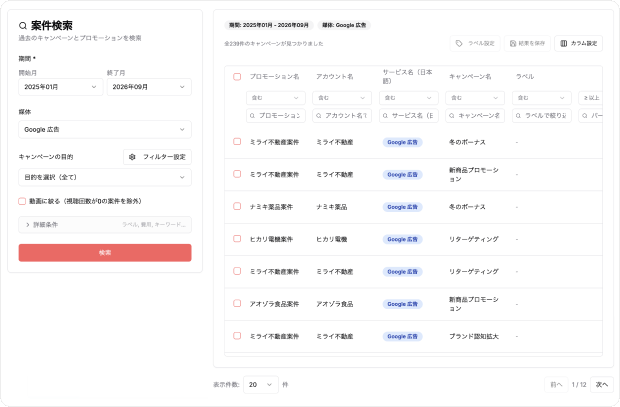The height and width of the screenshot is (407, 620).
Task: Click the save icon in 結果を保存 button
Action: coord(513,44)
